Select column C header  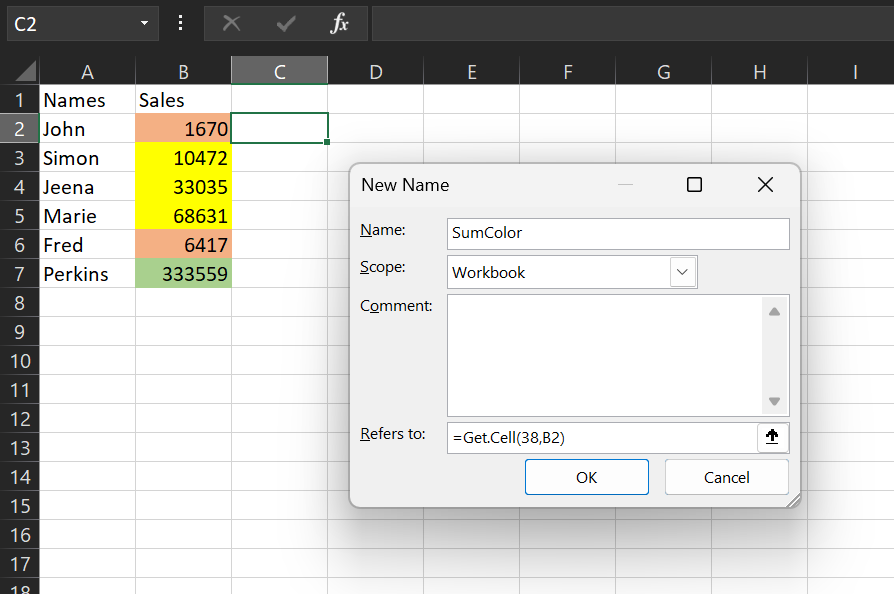pyautogui.click(x=279, y=71)
